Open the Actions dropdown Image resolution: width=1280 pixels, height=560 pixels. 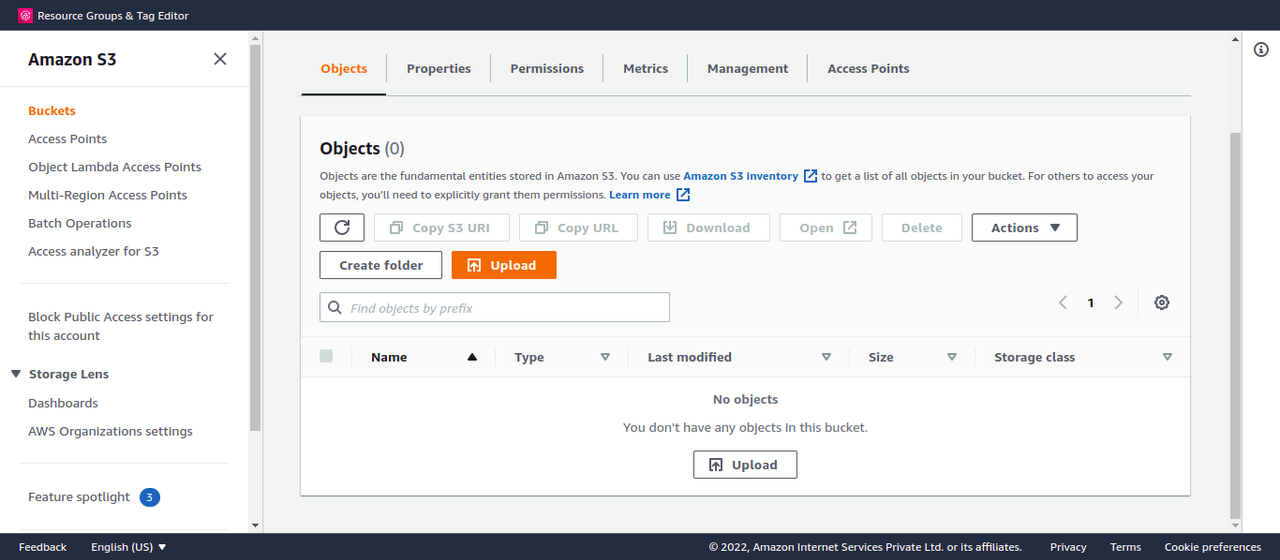point(1024,227)
